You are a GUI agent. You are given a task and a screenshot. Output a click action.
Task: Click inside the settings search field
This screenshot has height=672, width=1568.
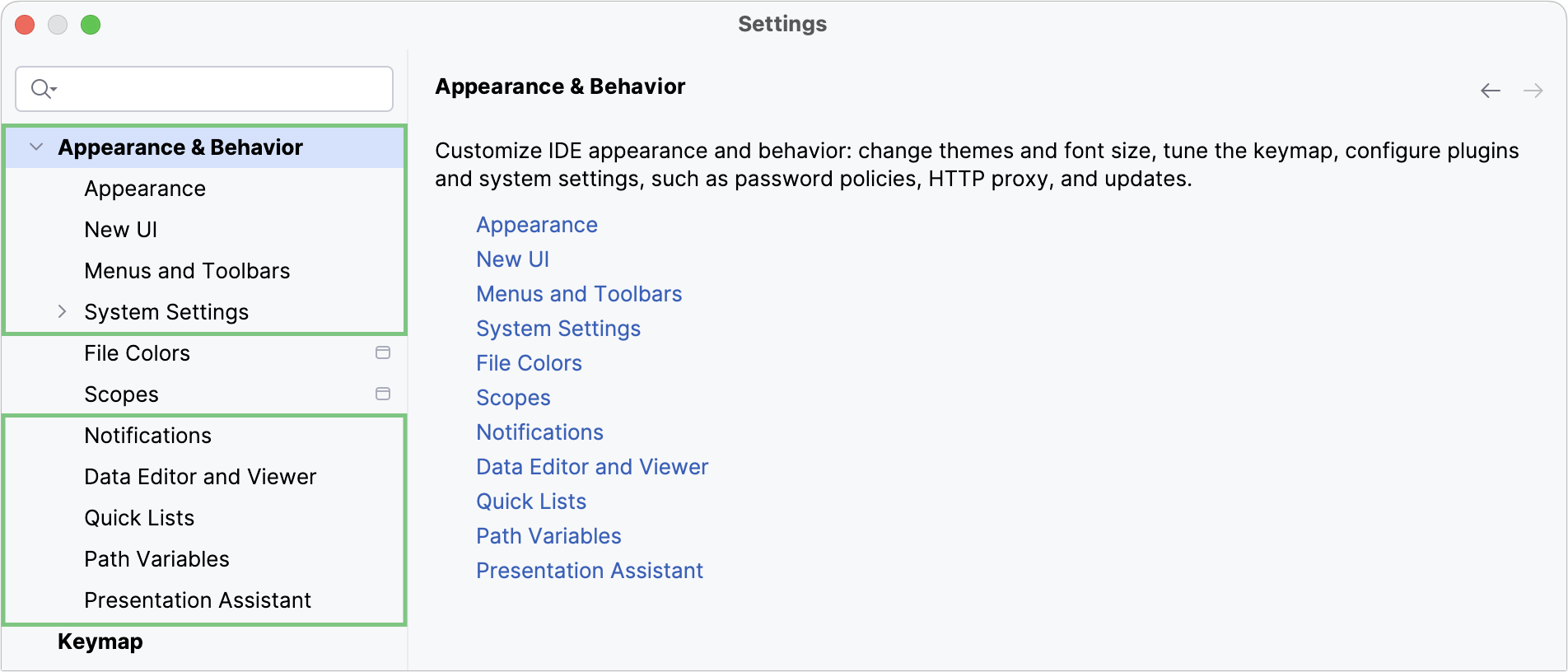pyautogui.click(x=206, y=88)
